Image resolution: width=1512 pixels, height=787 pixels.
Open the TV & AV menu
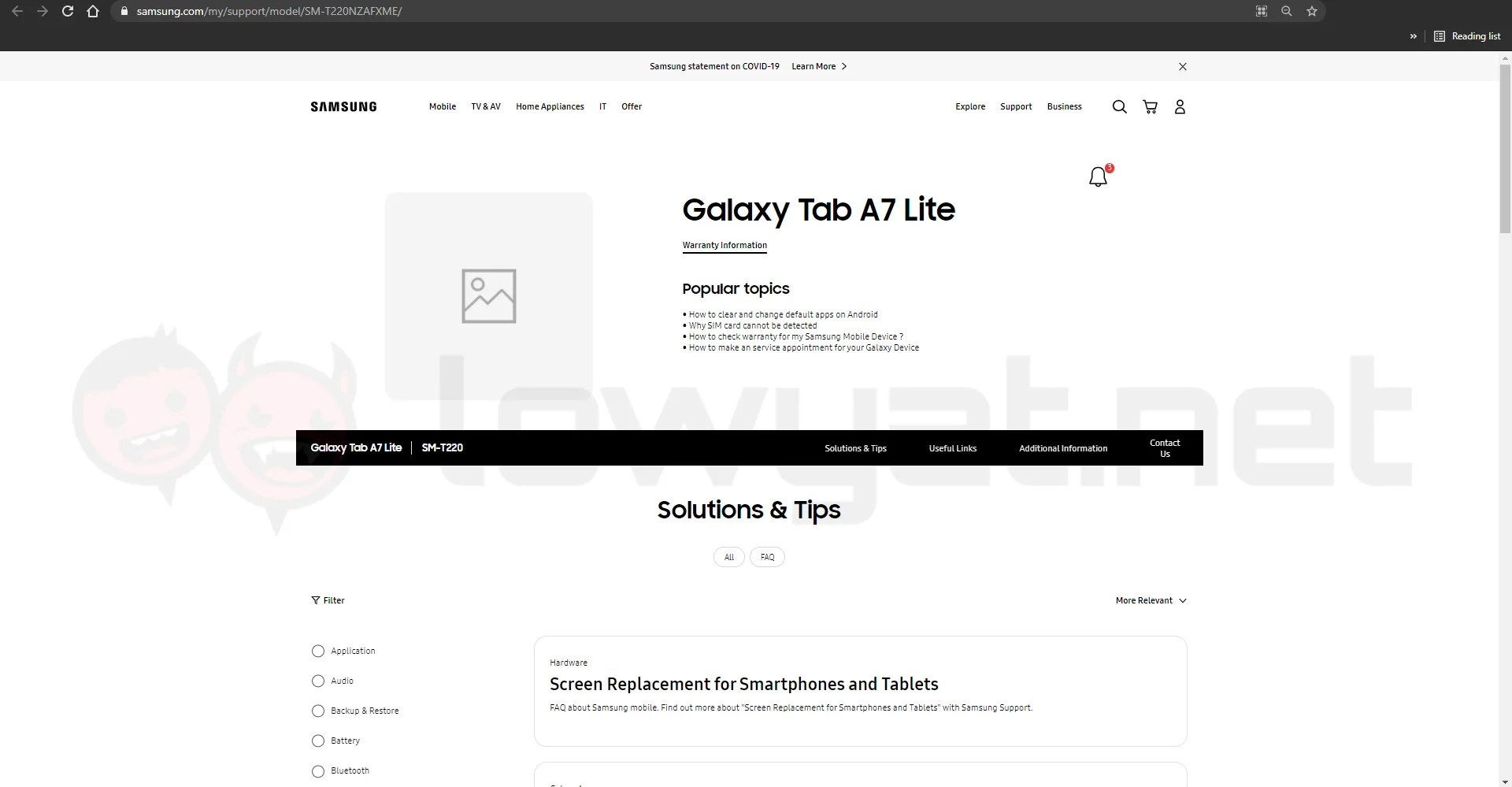click(486, 106)
